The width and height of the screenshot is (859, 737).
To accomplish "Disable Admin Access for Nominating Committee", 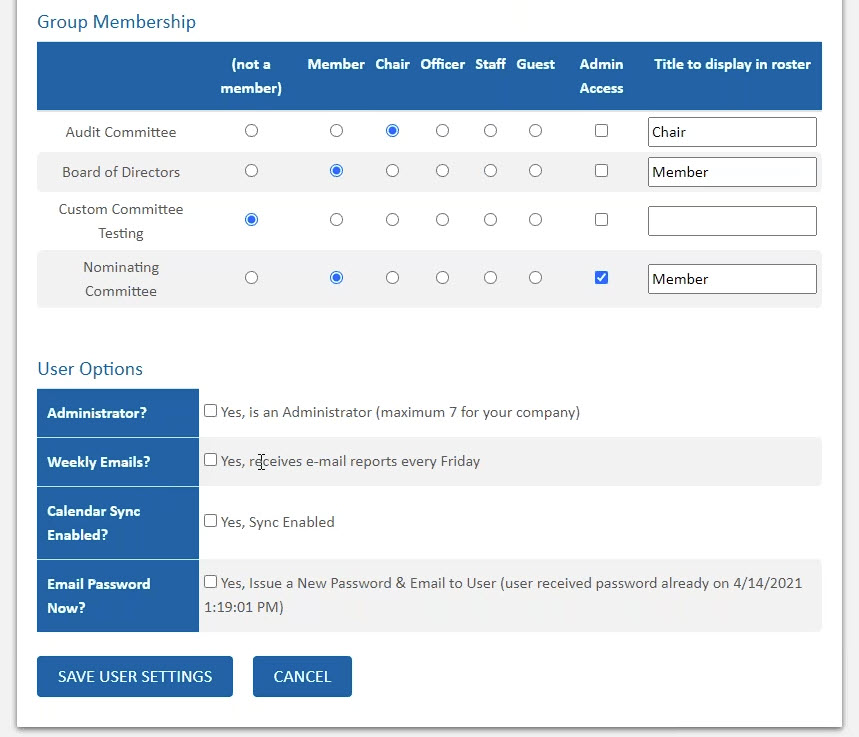I will (602, 278).
